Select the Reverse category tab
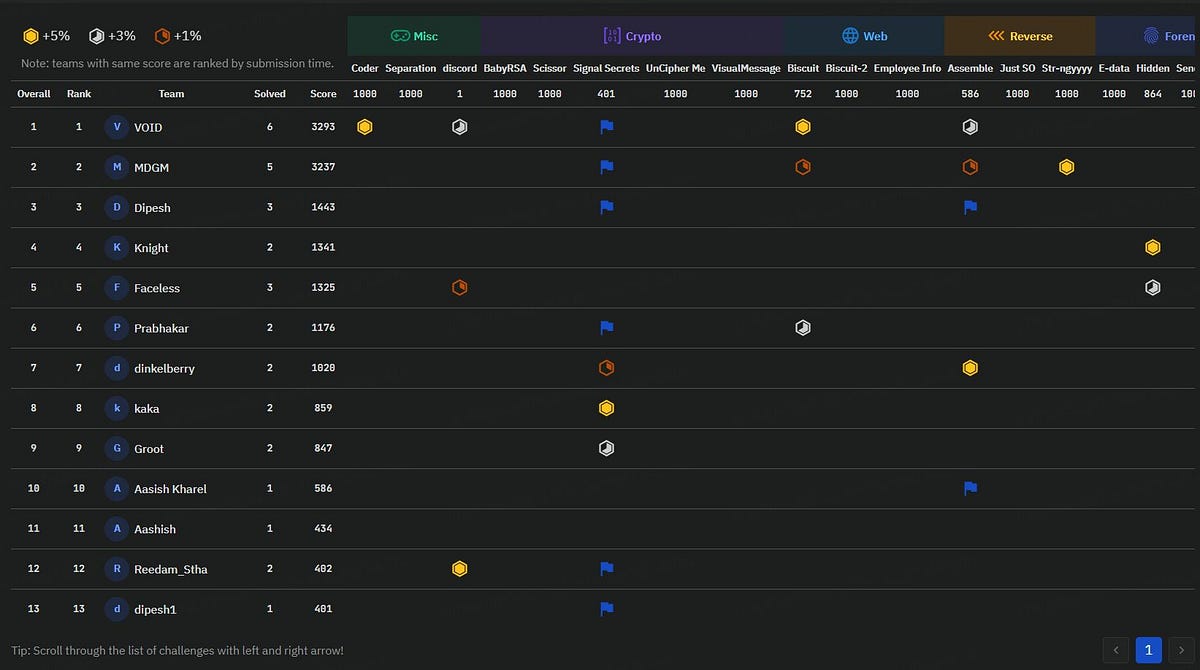The height and width of the screenshot is (670, 1200). pyautogui.click(x=1020, y=33)
